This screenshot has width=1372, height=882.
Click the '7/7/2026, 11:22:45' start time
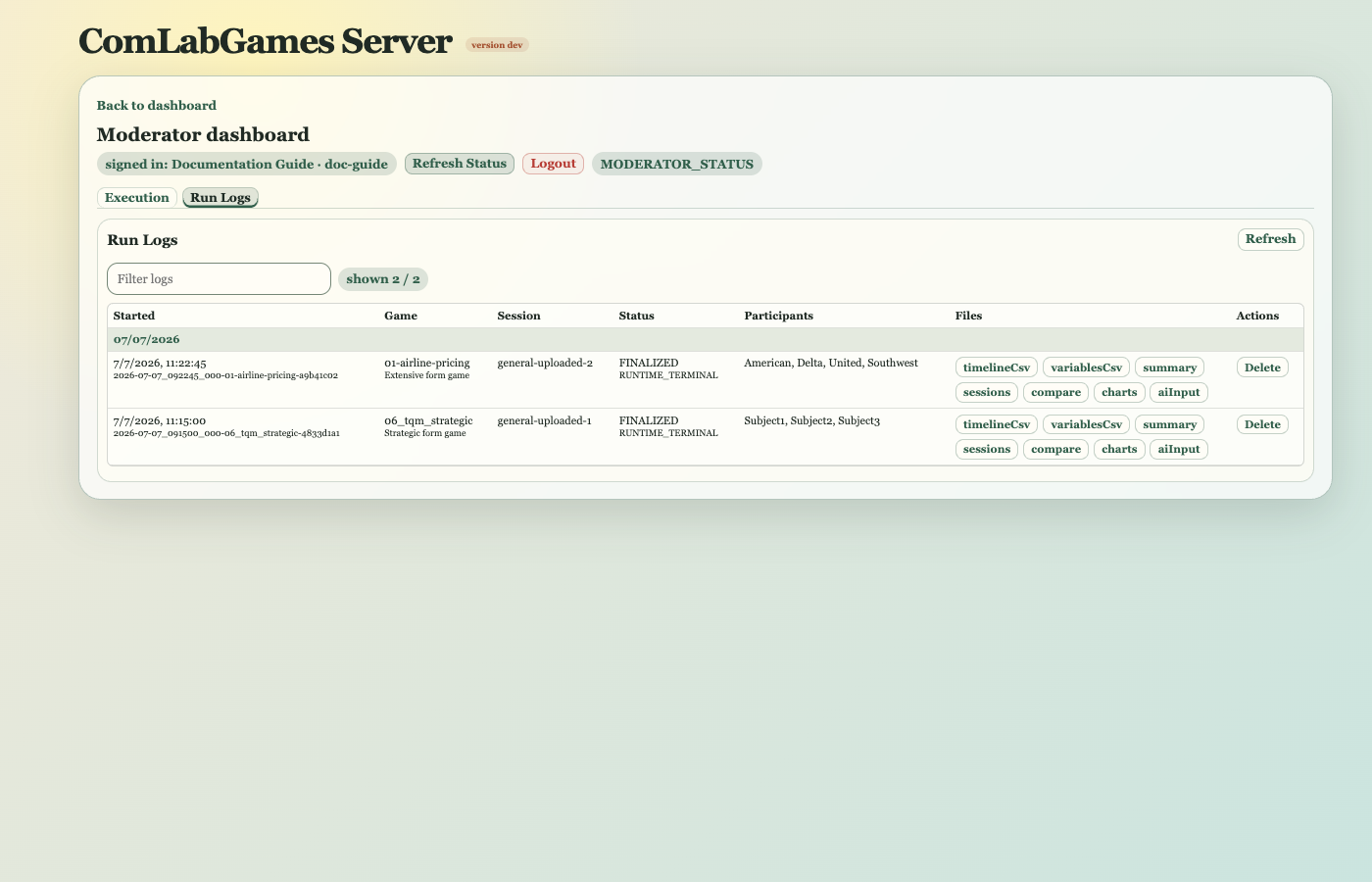pos(160,364)
